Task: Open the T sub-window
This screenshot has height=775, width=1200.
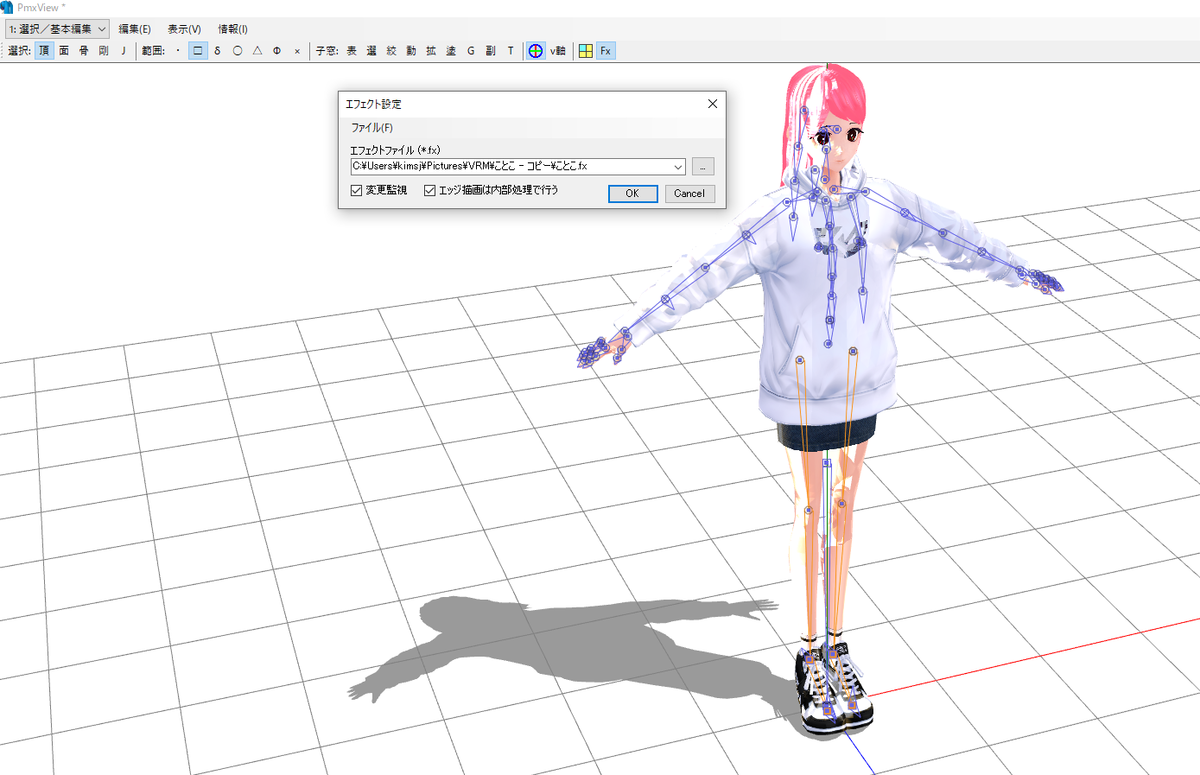Action: (x=510, y=50)
